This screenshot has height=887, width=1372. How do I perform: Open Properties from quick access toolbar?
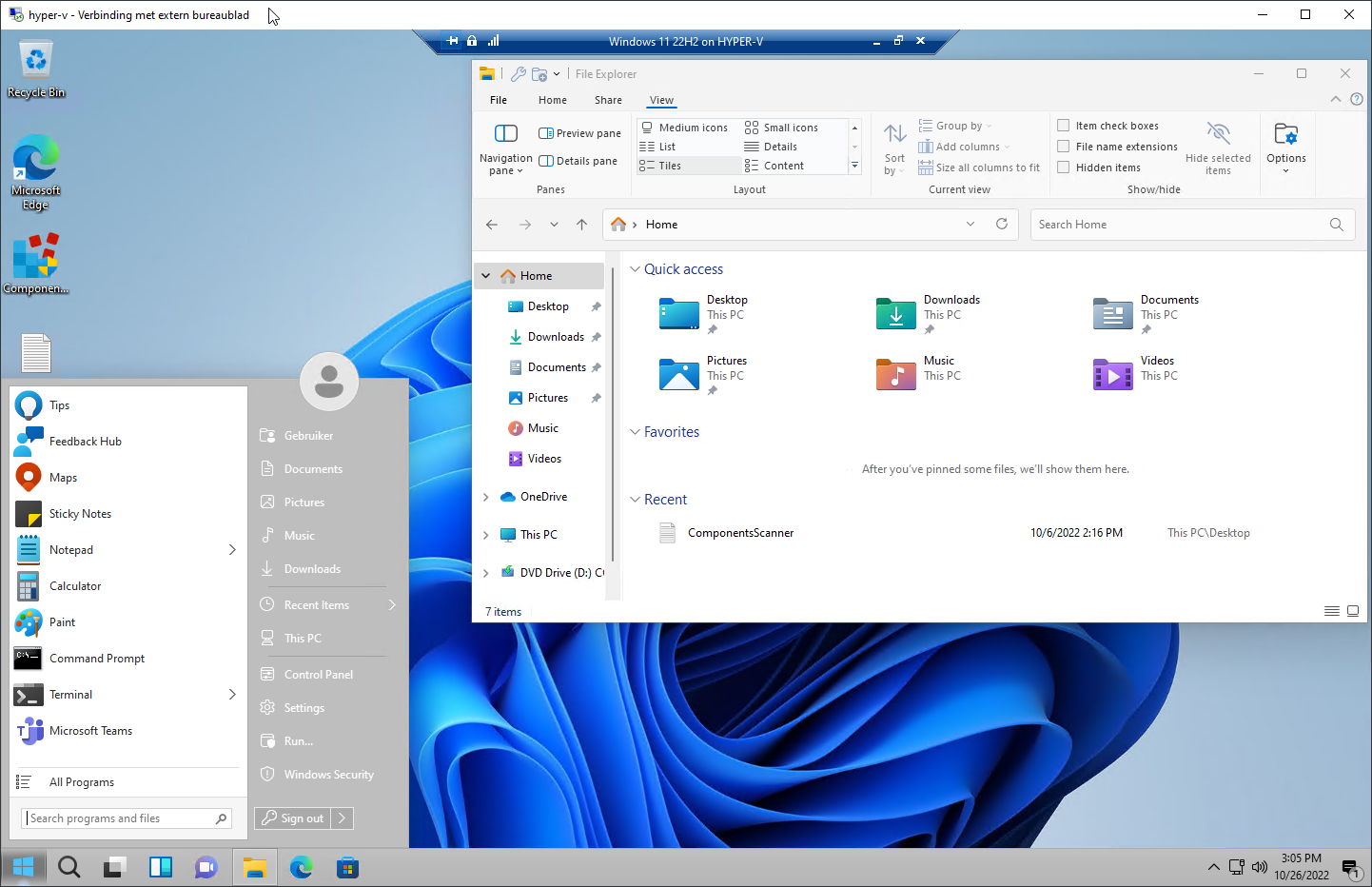[519, 73]
